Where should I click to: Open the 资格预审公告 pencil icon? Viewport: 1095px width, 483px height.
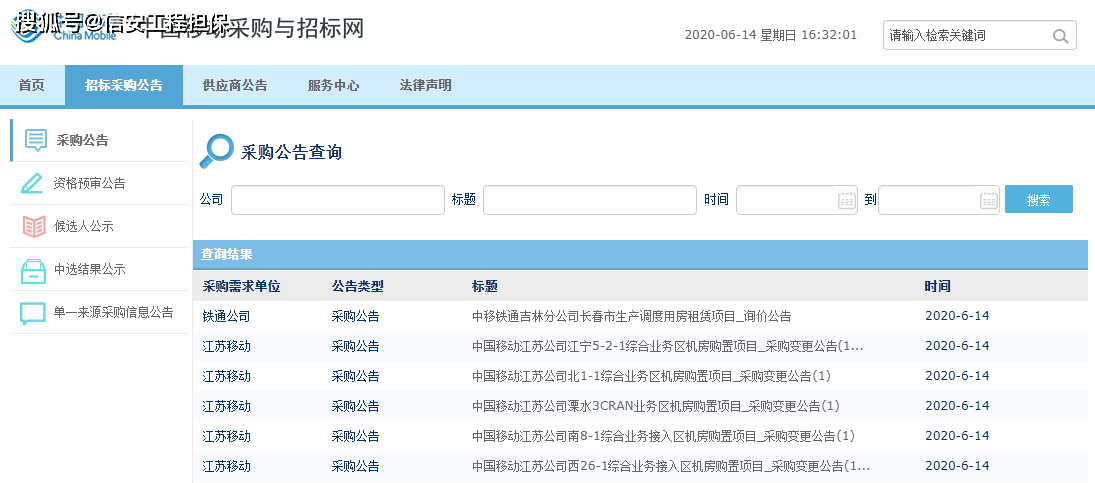pos(32,183)
